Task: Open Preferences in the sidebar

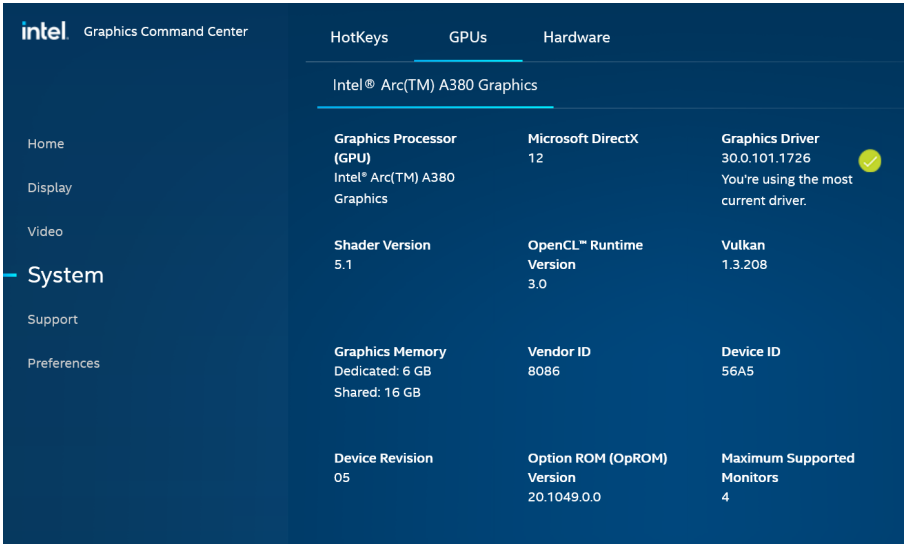Action: coord(64,364)
